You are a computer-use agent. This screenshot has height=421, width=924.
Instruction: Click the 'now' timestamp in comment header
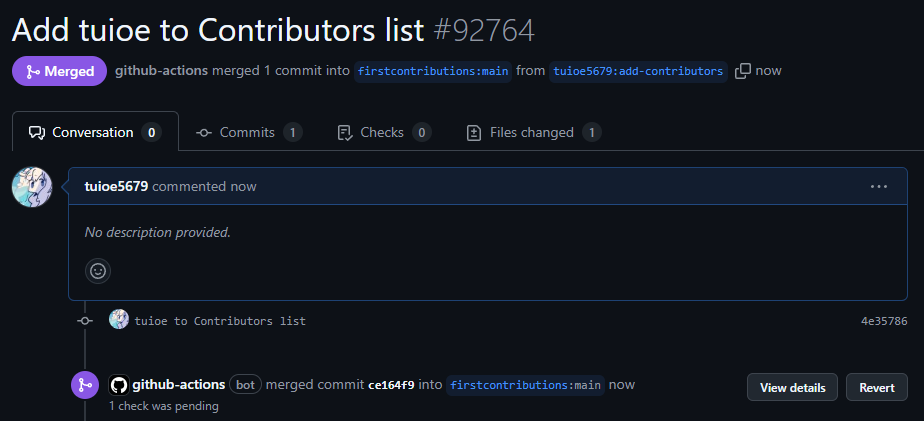coord(243,186)
